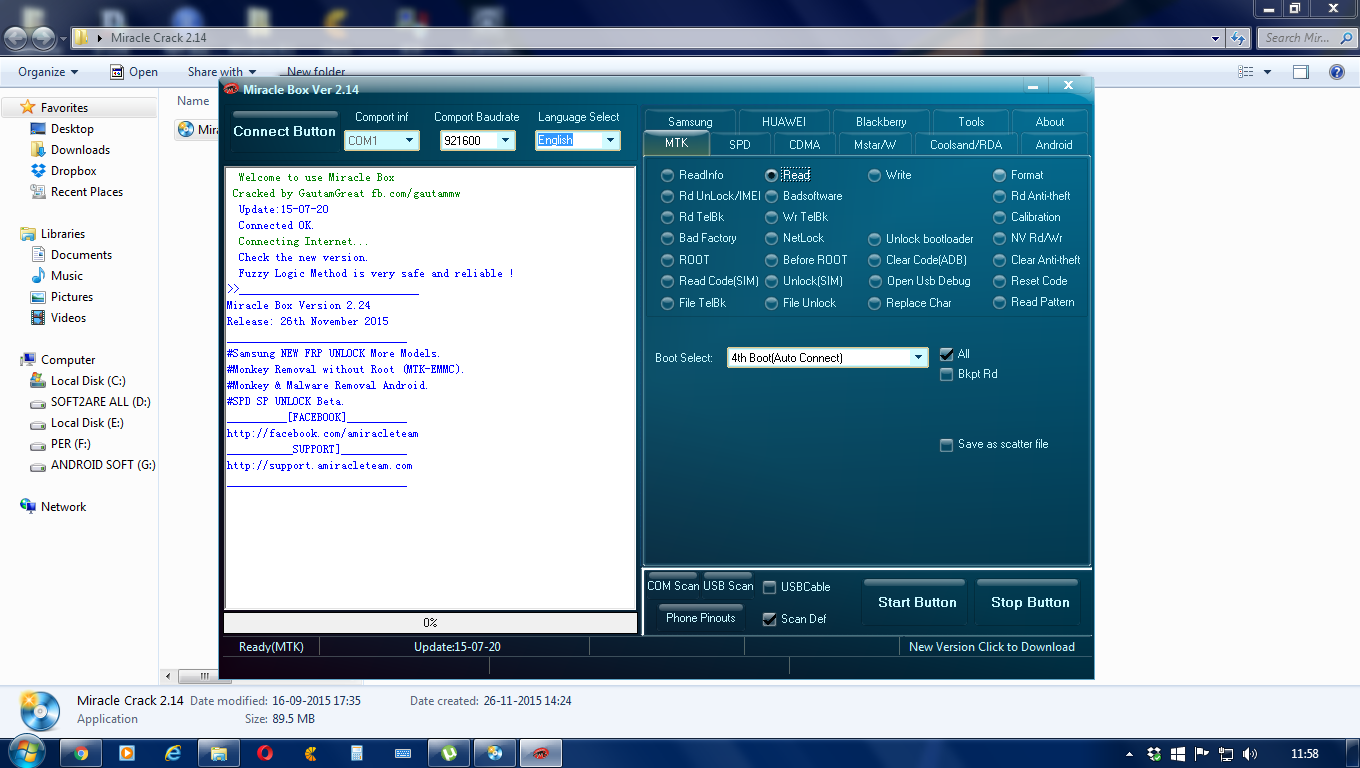
Task: Open the Organize dropdown menu
Action: [48, 72]
